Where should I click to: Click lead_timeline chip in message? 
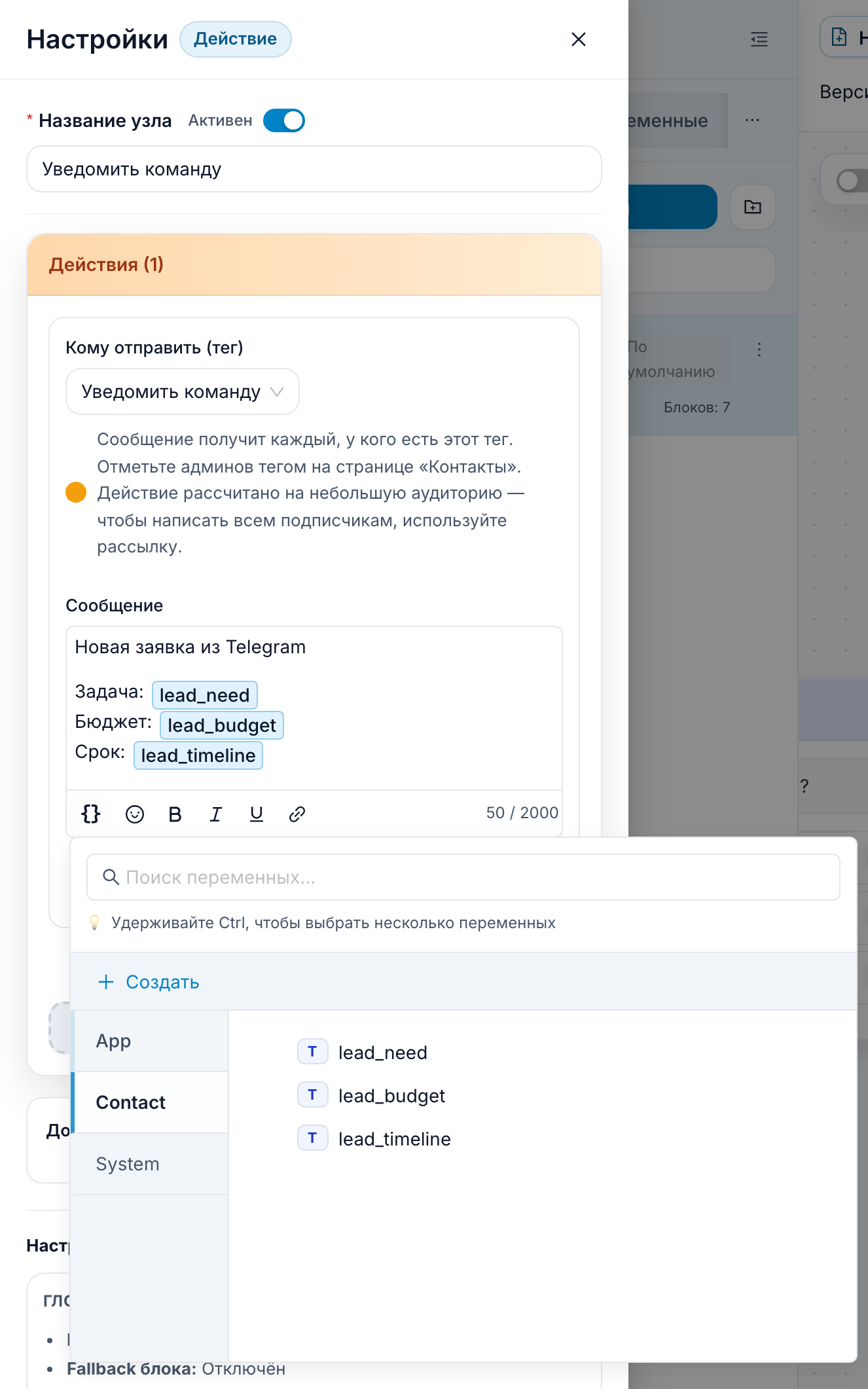198,755
